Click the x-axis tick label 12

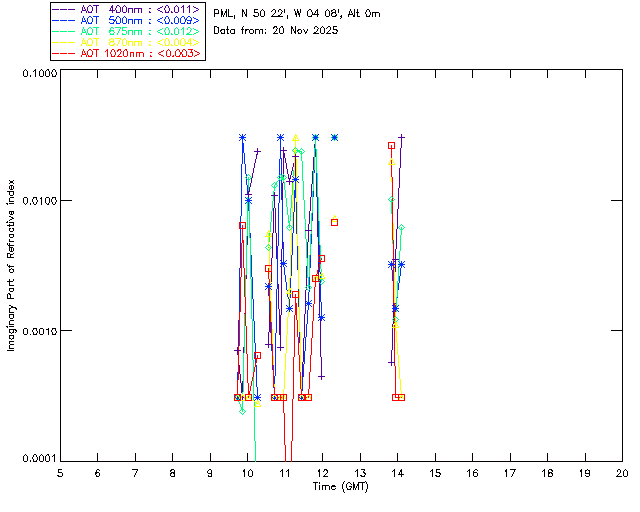322,472
